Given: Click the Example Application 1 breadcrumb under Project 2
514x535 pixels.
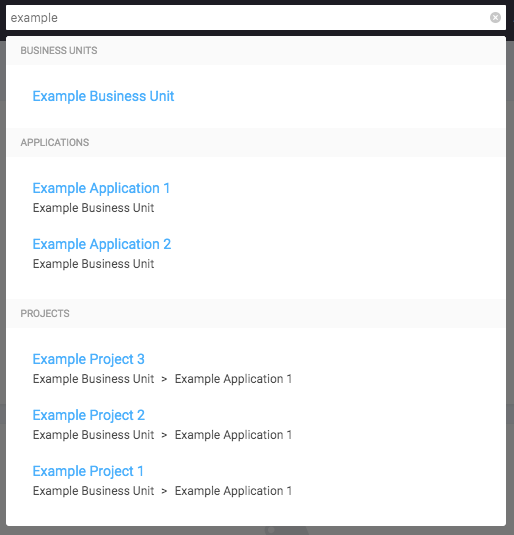Looking at the screenshot, I should tap(233, 435).
